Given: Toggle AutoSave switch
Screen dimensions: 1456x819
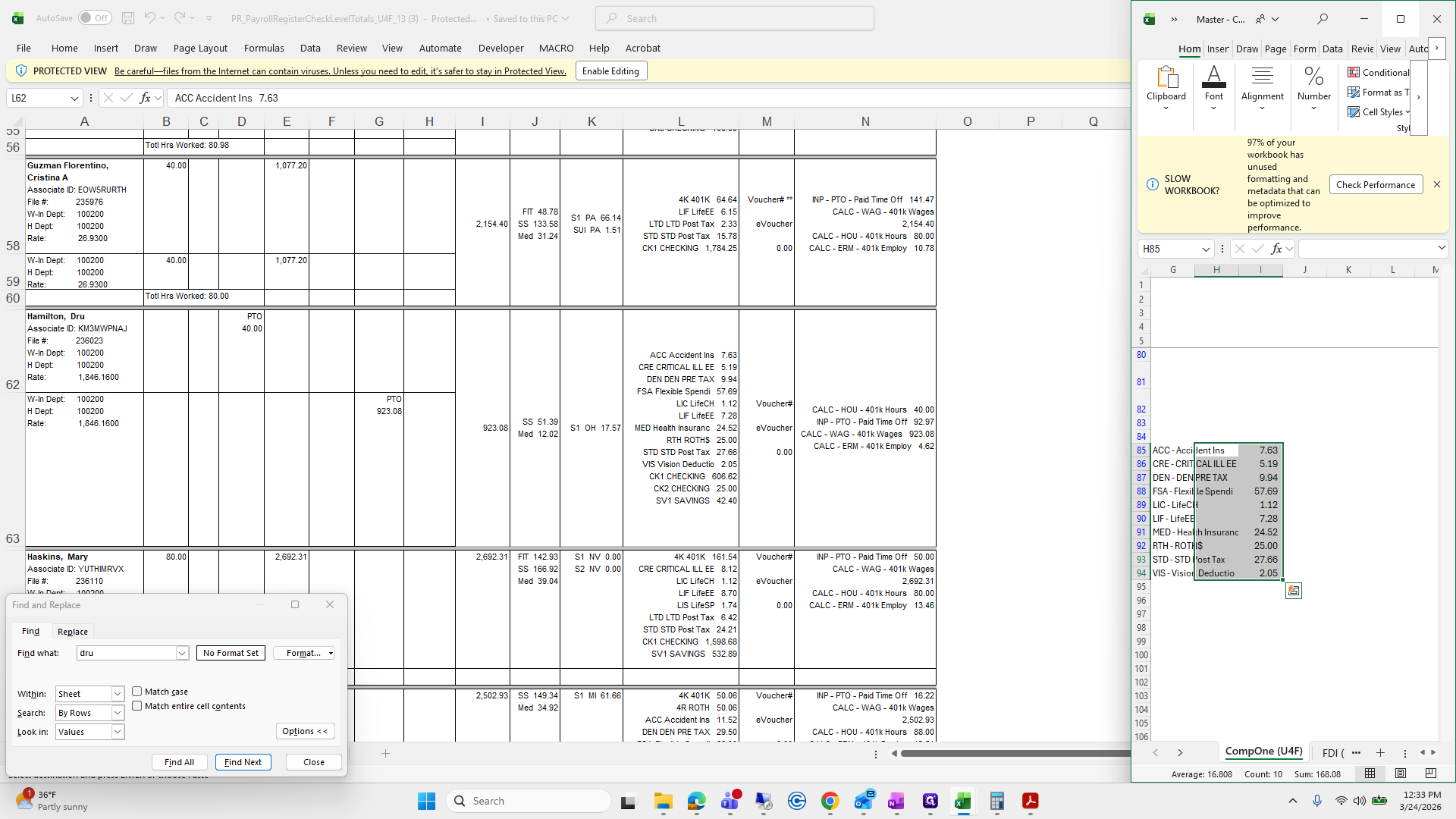Looking at the screenshot, I should 94,18.
